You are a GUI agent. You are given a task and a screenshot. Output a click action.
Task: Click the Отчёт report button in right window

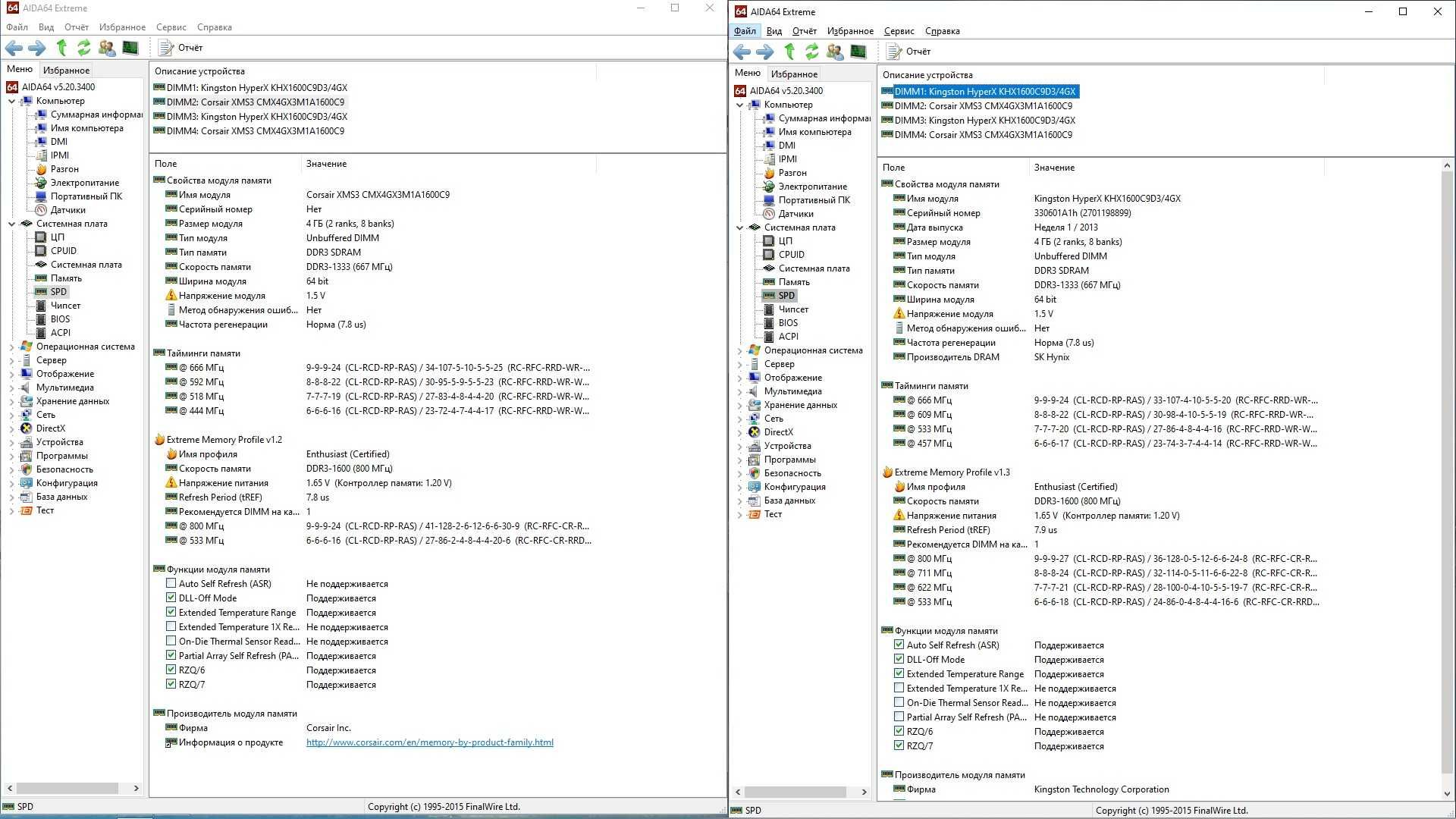click(x=909, y=52)
